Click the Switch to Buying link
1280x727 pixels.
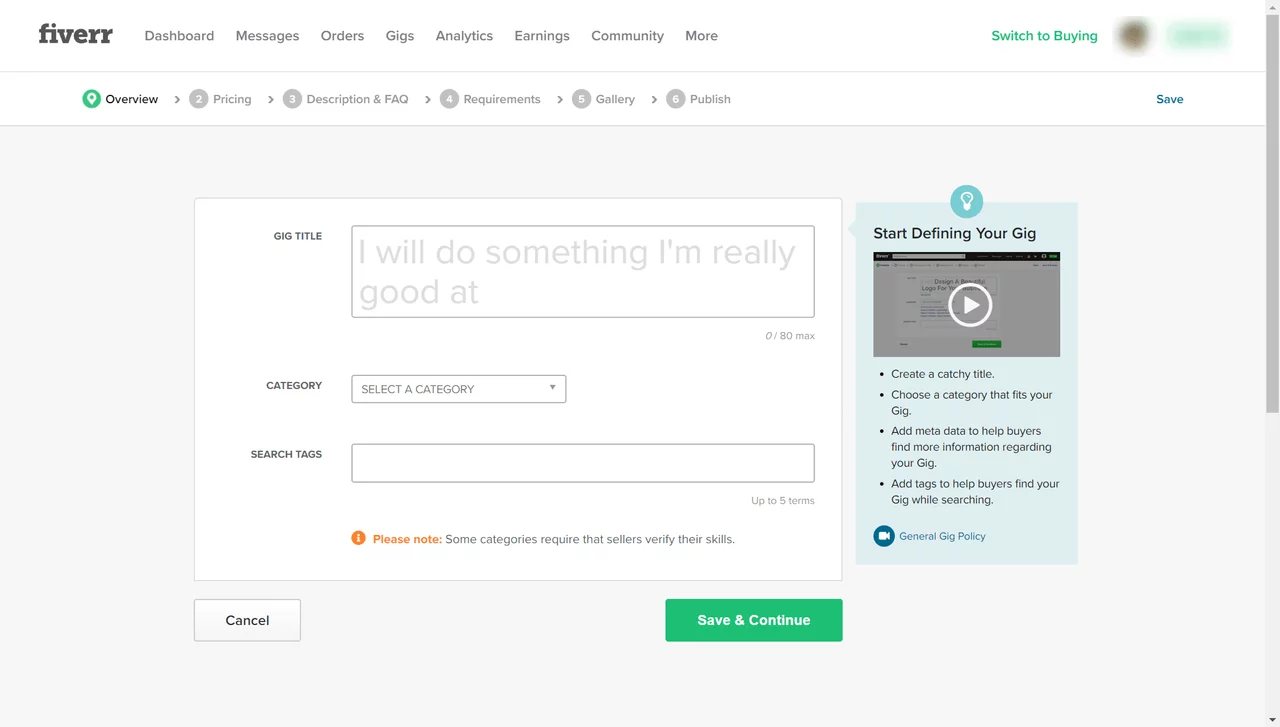click(x=1044, y=36)
